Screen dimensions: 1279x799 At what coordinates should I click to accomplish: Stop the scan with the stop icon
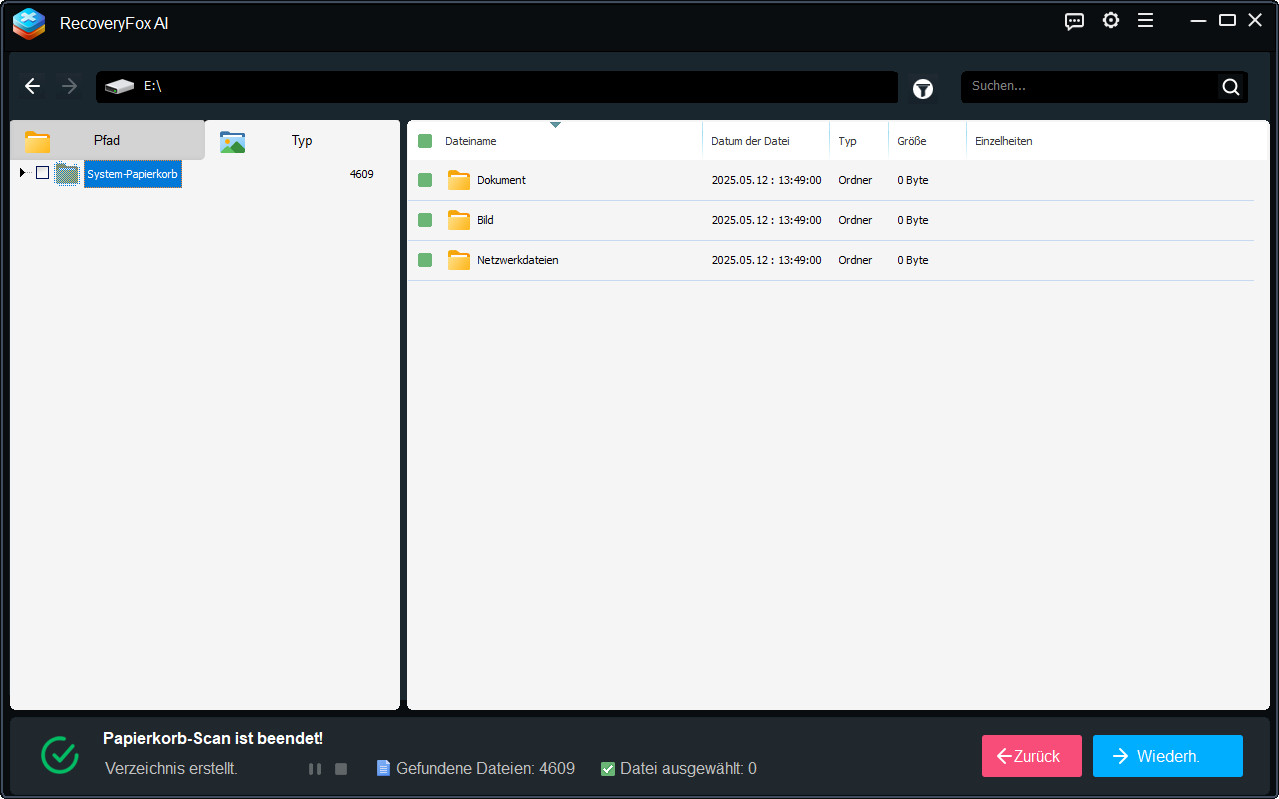[x=341, y=769]
